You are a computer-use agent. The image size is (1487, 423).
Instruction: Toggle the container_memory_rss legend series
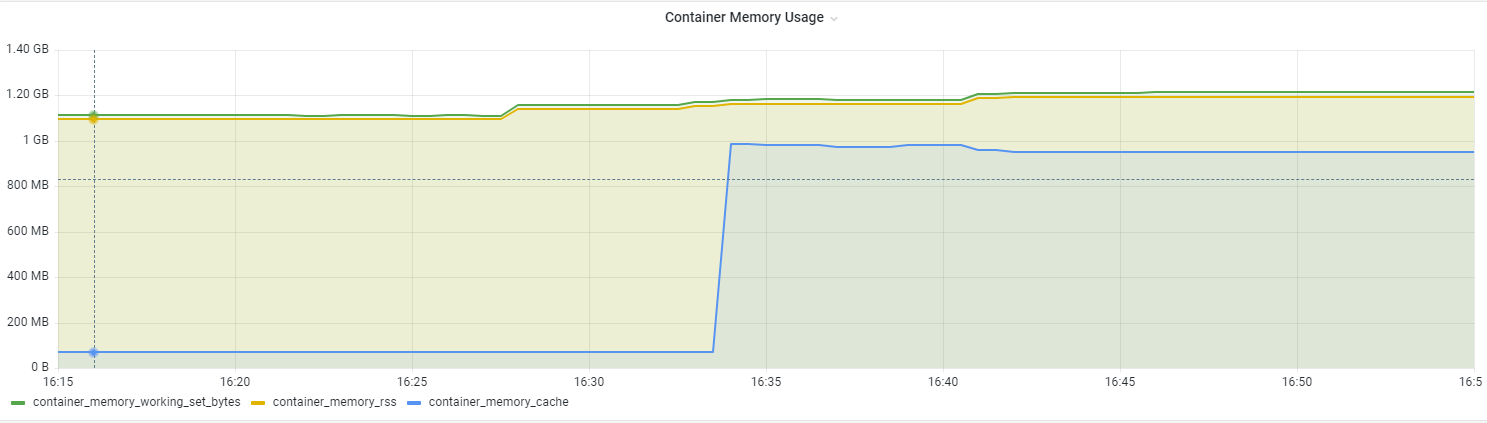tap(334, 402)
